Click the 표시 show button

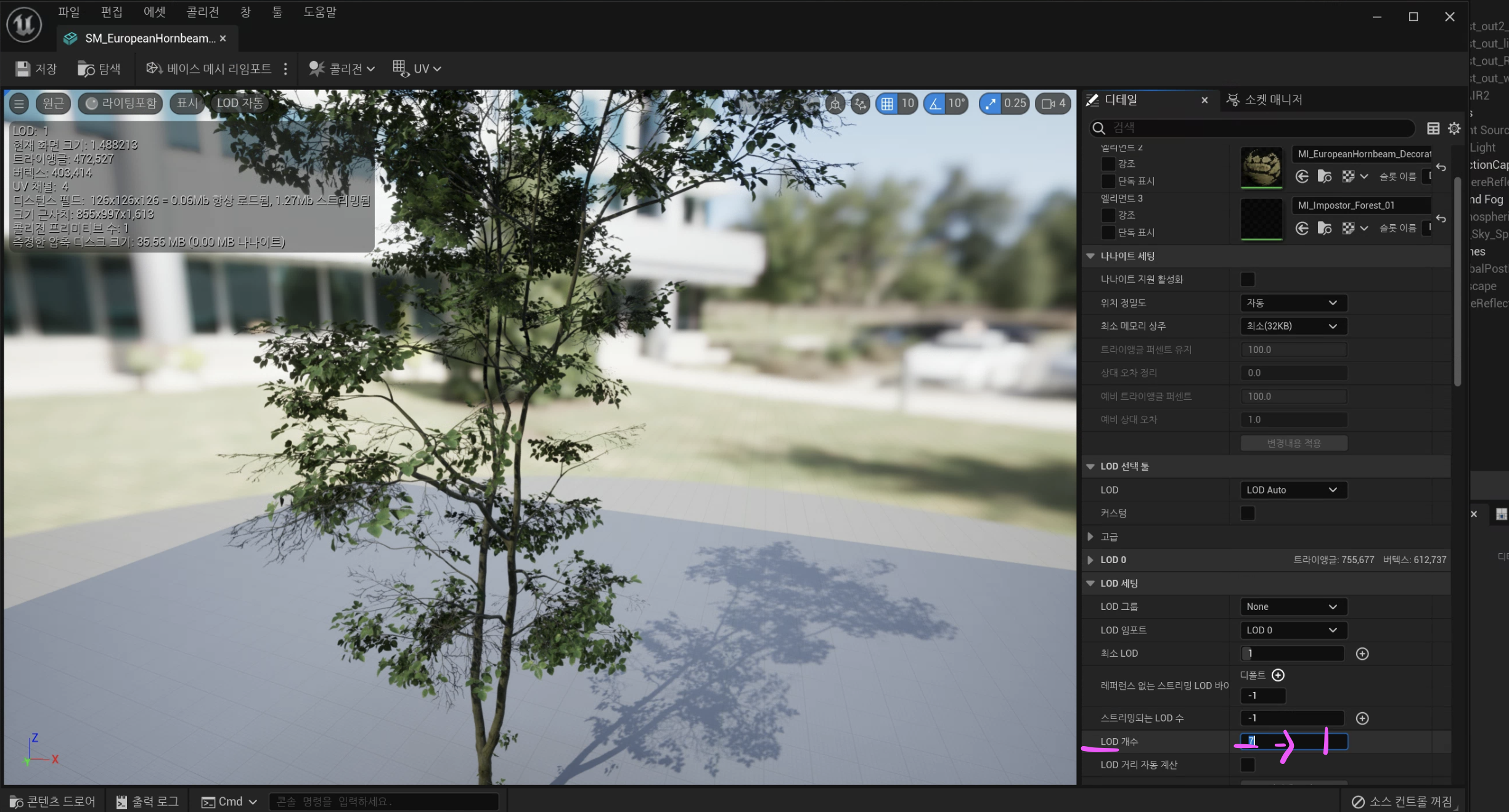[187, 104]
